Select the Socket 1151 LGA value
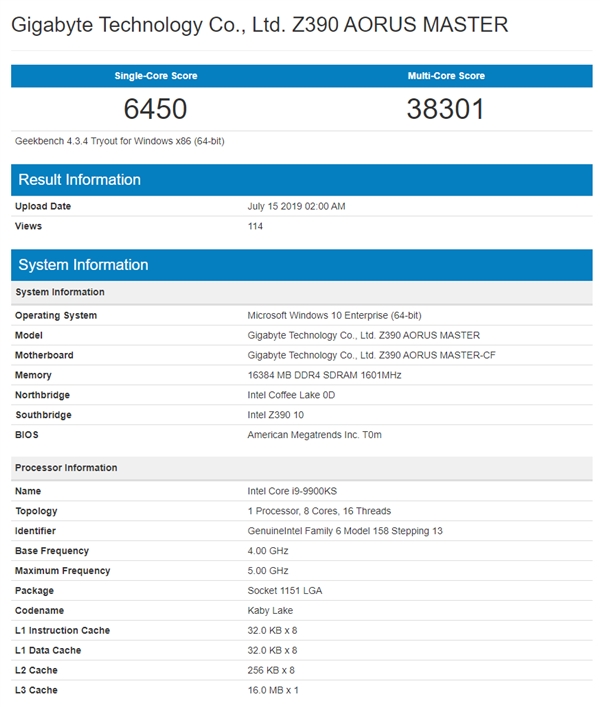This screenshot has width=600, height=707. (x=285, y=591)
